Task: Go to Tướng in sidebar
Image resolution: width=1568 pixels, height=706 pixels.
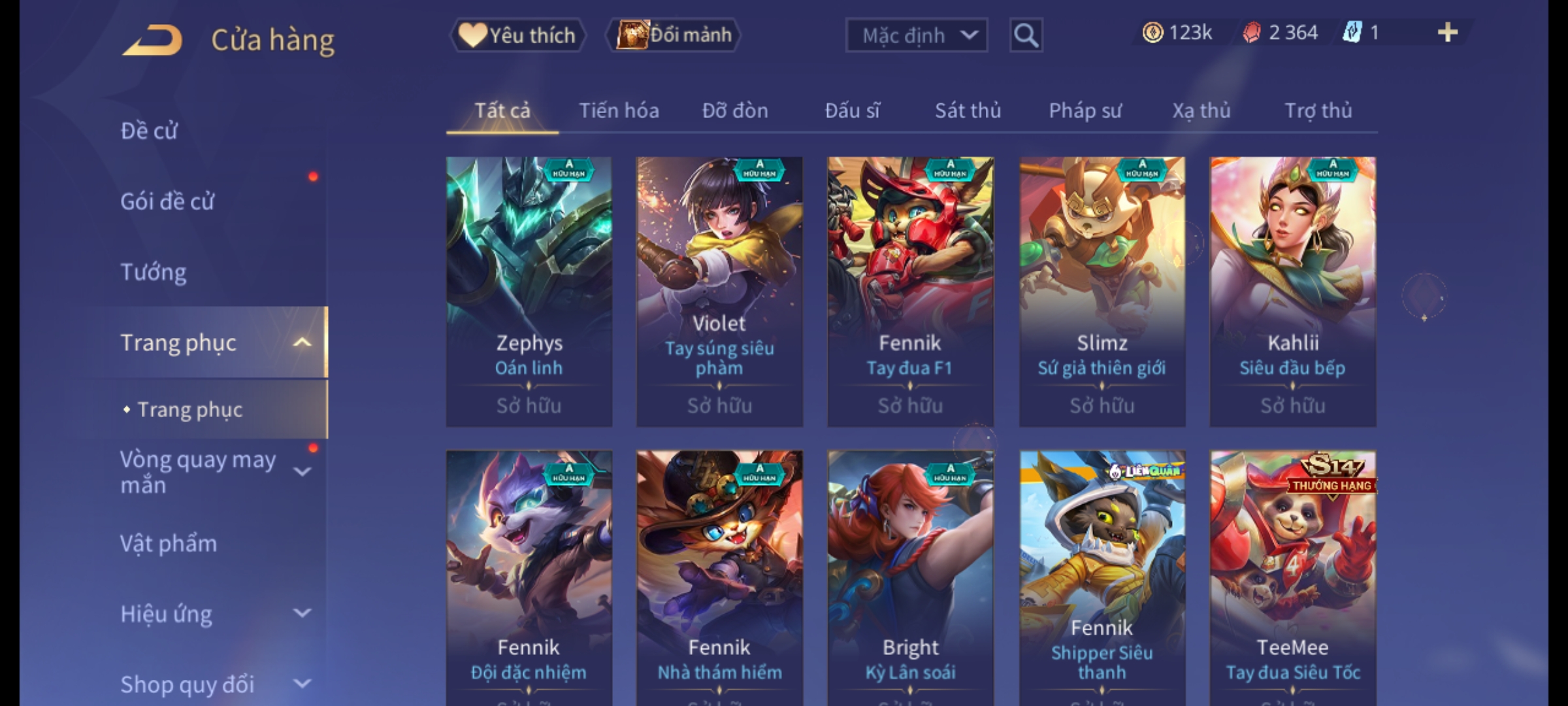Action: 154,272
